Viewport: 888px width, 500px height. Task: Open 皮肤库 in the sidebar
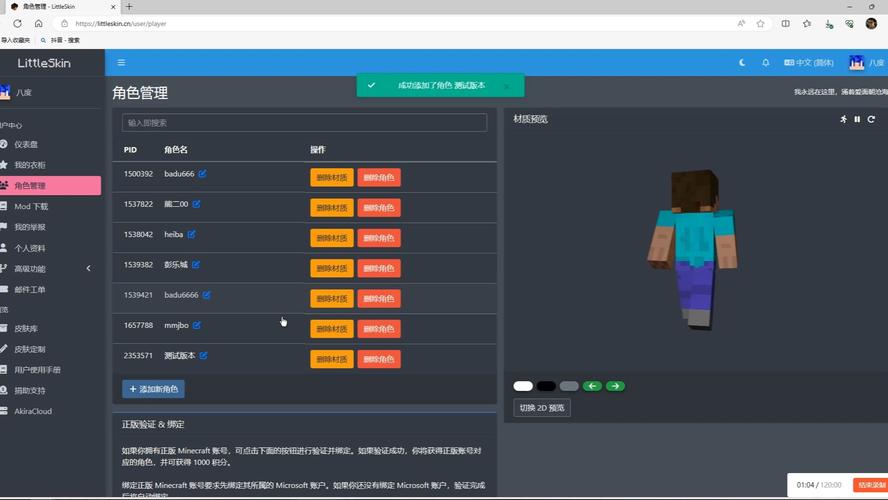26,328
